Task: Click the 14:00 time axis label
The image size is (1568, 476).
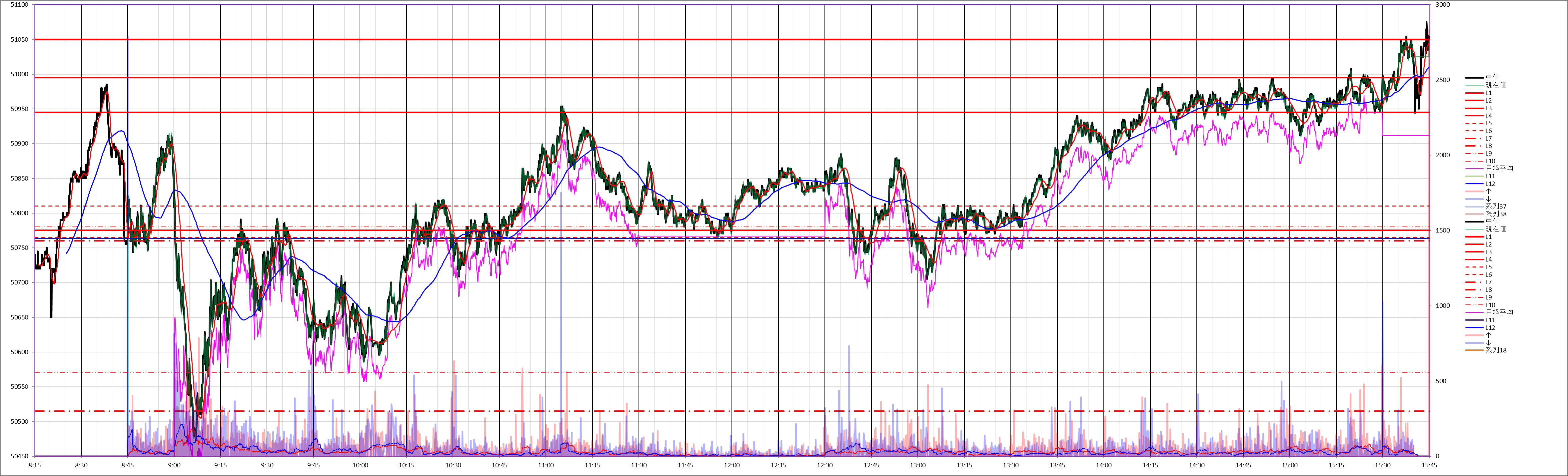Action: 1103,466
